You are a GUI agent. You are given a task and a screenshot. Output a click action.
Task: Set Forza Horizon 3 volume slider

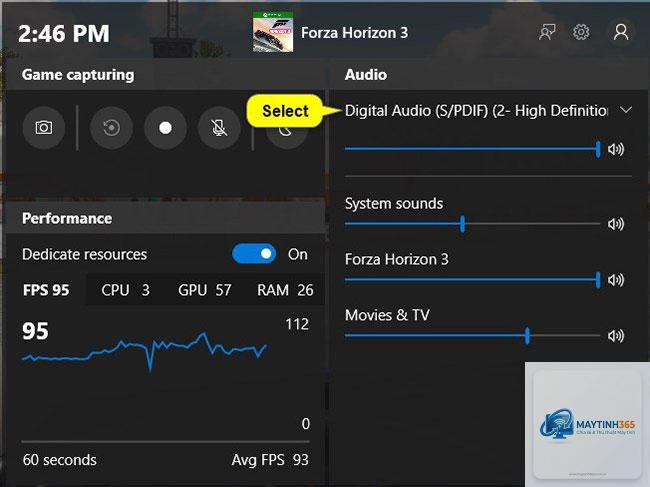click(x=473, y=280)
